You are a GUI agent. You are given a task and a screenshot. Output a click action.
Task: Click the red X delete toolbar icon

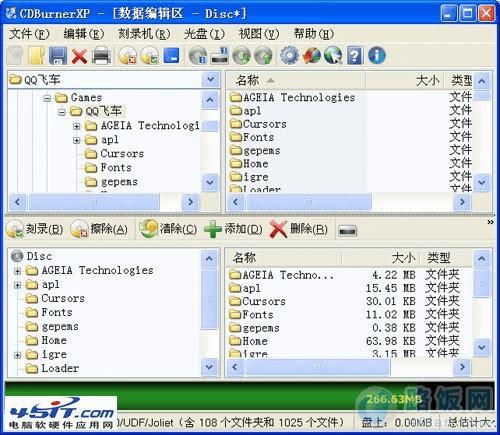79,56
